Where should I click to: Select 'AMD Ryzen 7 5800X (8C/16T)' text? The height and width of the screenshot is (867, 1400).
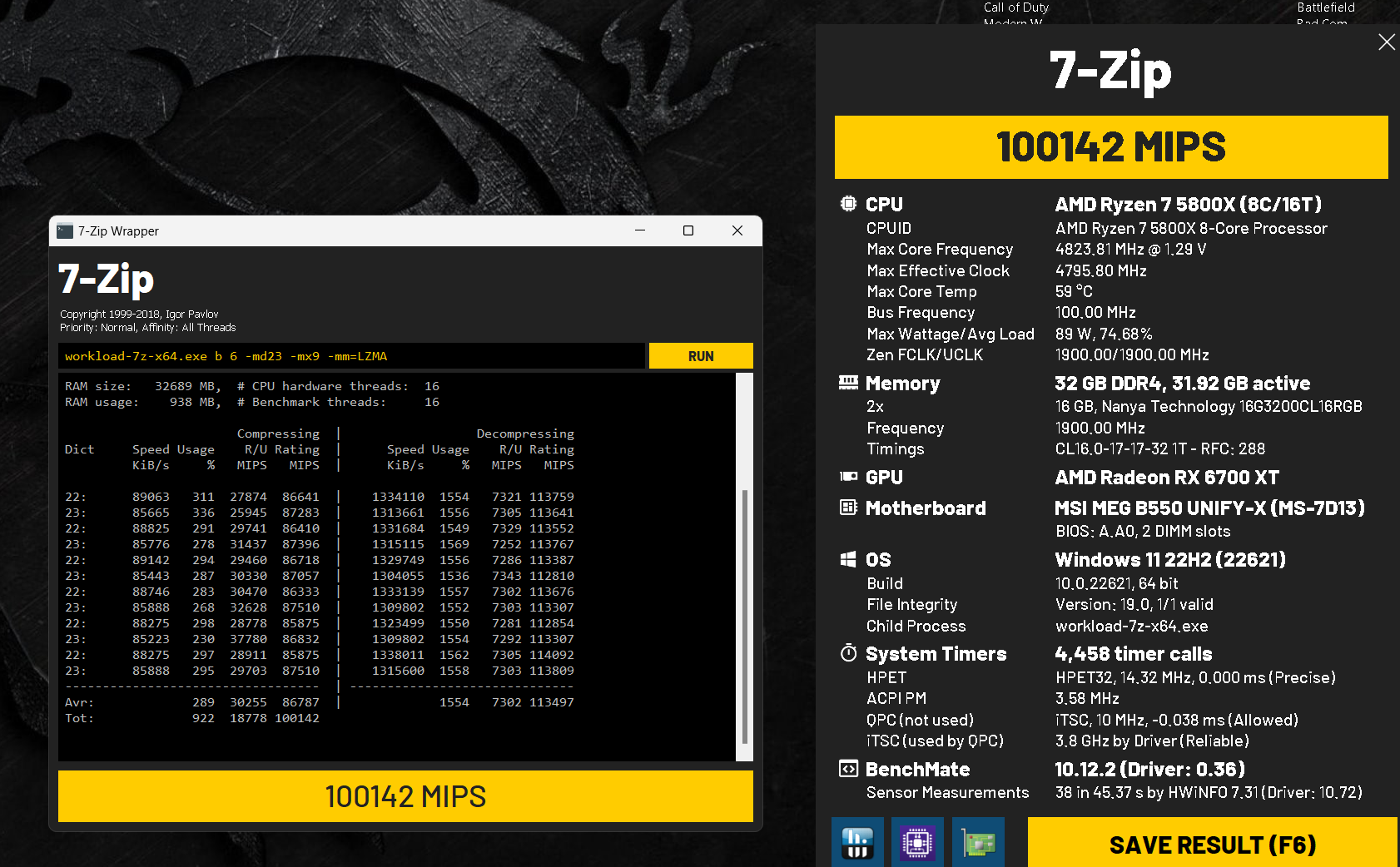(x=1189, y=204)
